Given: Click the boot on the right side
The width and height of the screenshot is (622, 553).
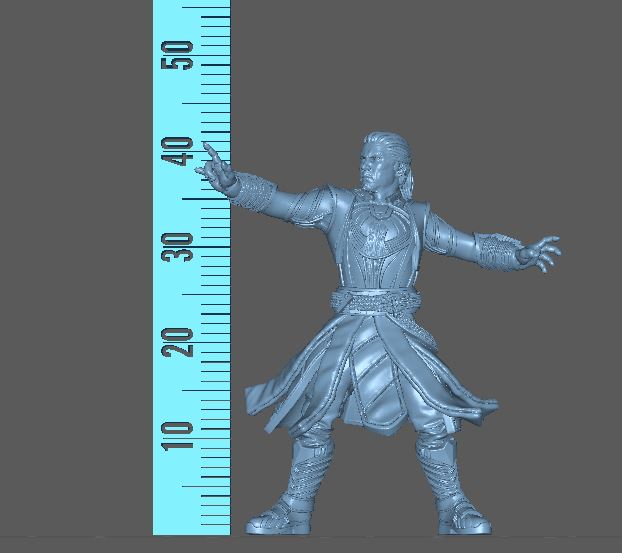Looking at the screenshot, I should coord(448,490).
